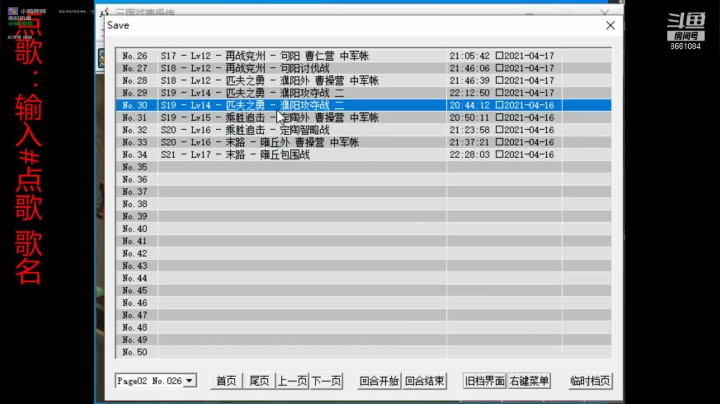Click the timestamp 21:23:58 in row No. 32
The width and height of the screenshot is (720, 404).
click(469, 130)
